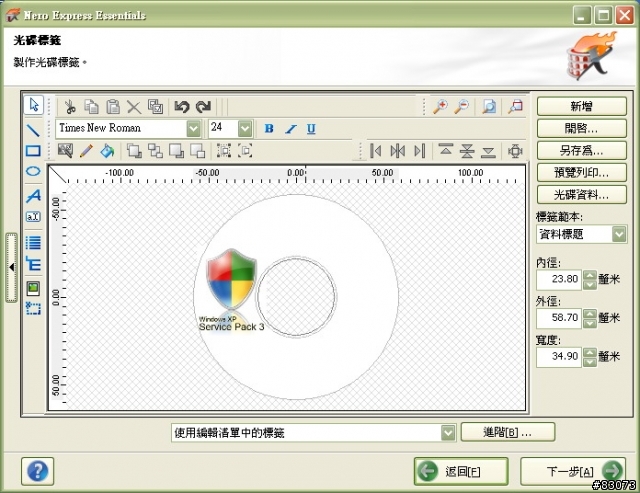Viewport: 640px width, 493px height.
Task: Click the 進階[B]... button
Action: click(x=508, y=432)
